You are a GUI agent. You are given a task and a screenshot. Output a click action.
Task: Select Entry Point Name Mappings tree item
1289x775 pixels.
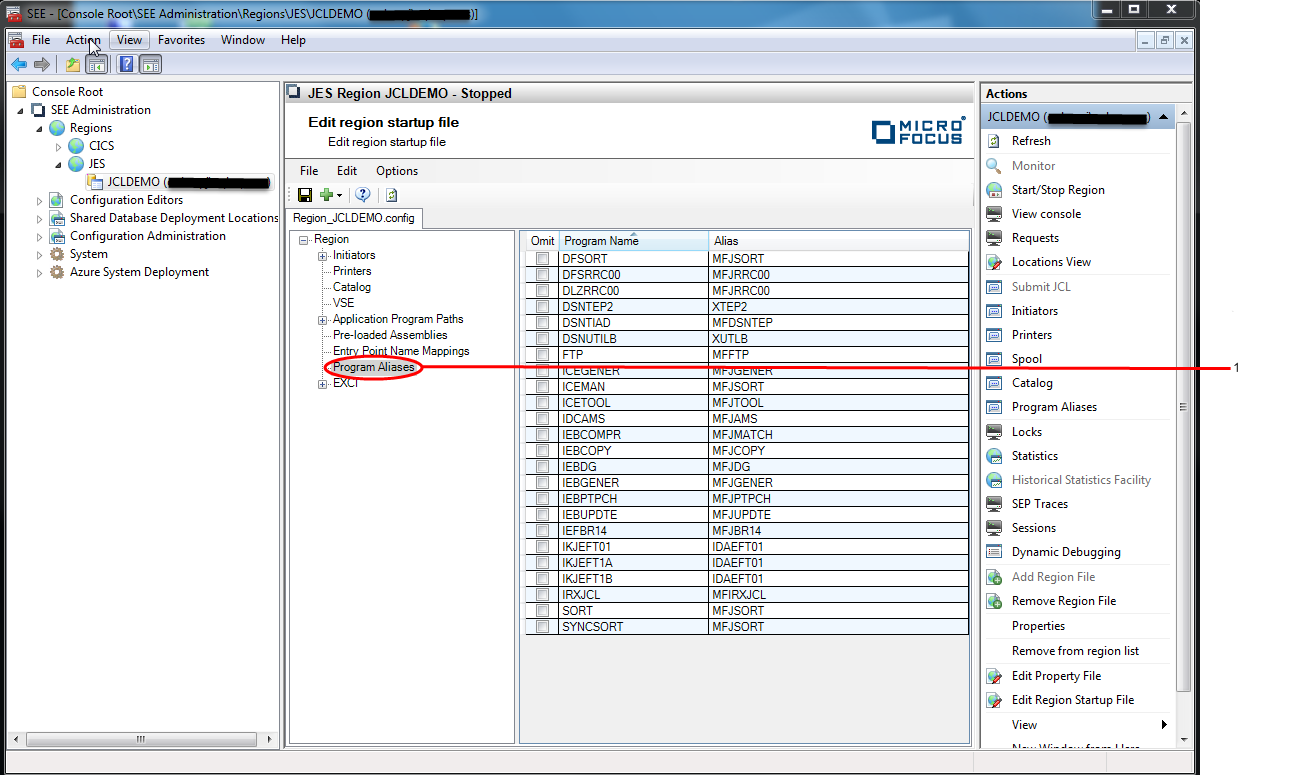(x=401, y=351)
